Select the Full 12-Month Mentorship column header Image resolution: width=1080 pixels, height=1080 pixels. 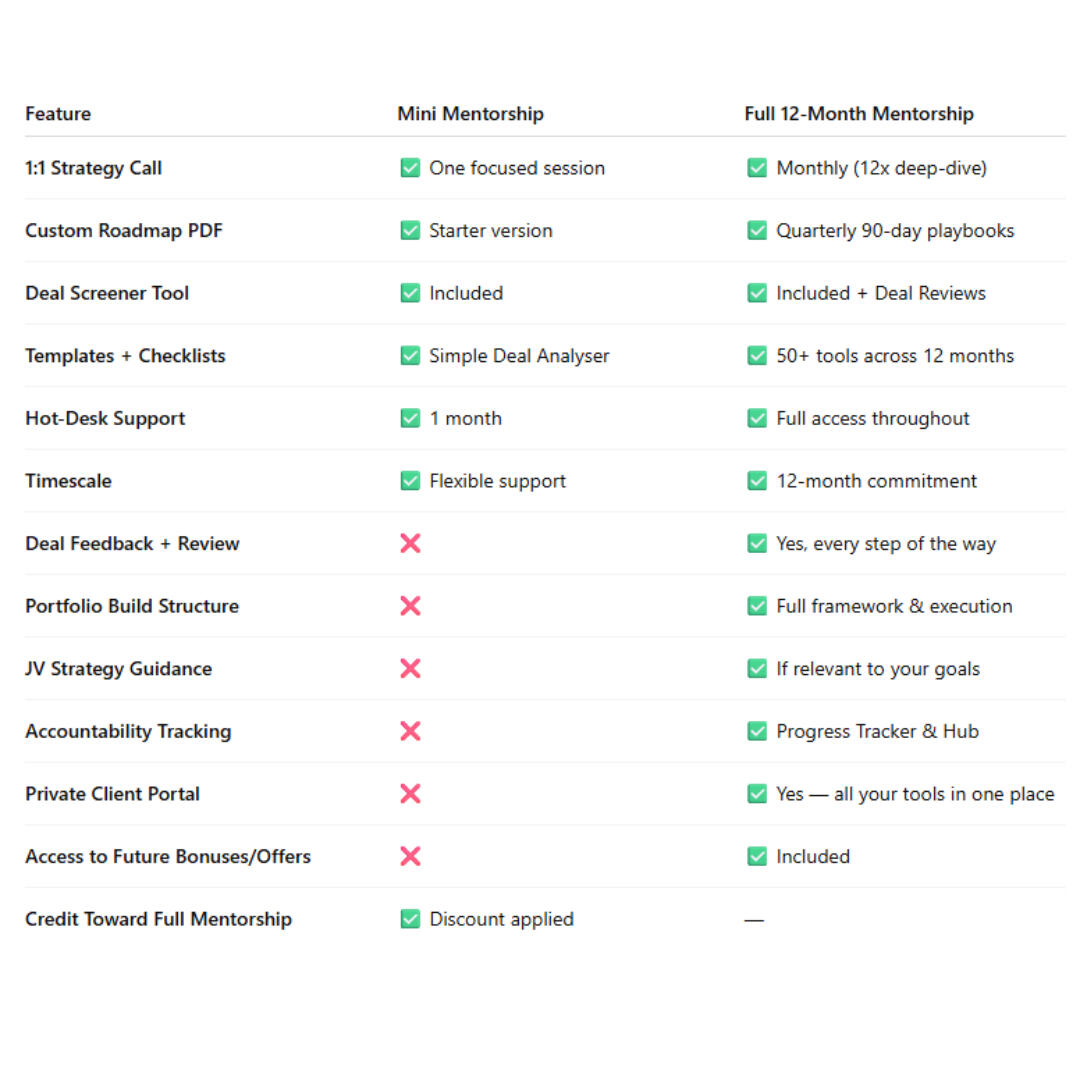[x=858, y=114]
